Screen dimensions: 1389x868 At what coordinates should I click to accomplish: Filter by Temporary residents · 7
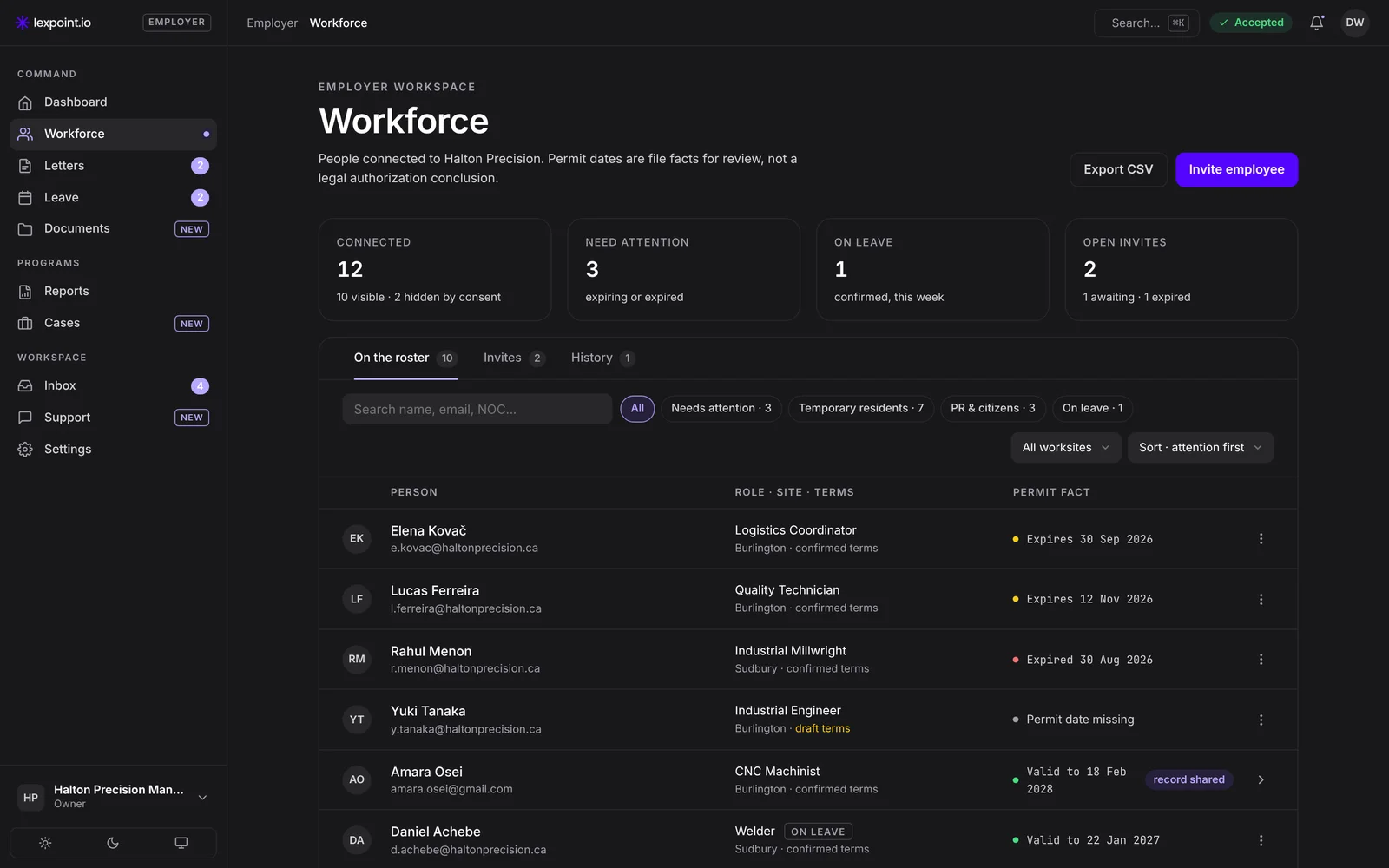860,409
